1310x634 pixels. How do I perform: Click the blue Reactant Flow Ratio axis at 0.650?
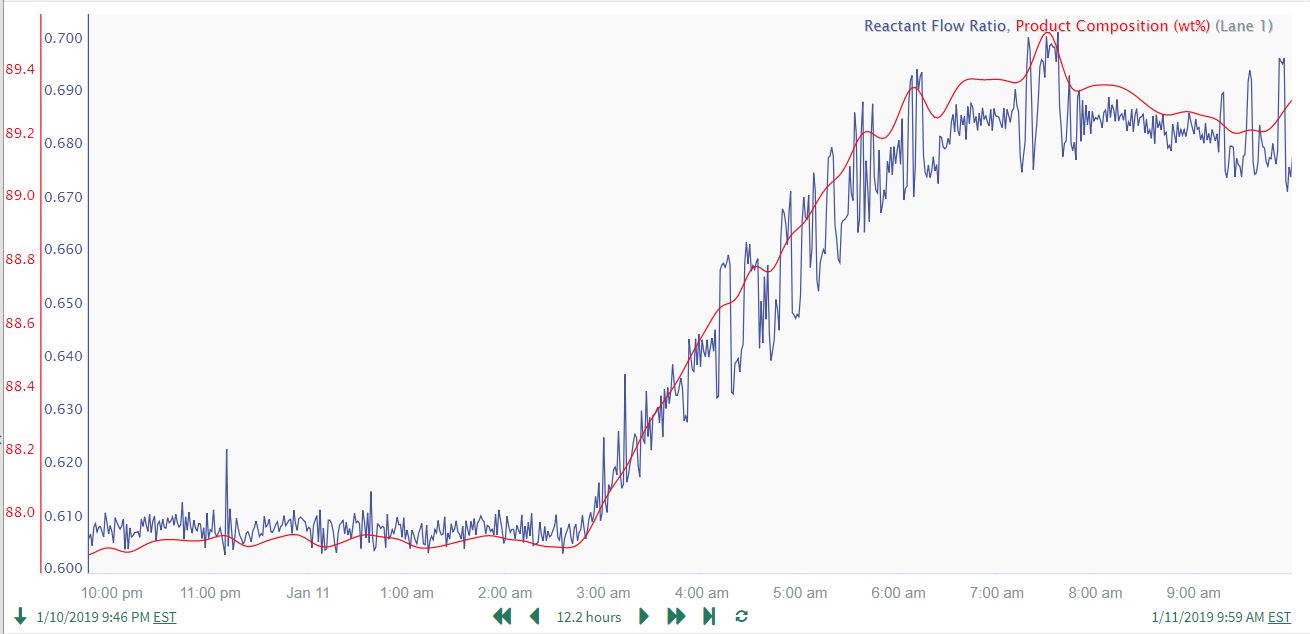(63, 303)
